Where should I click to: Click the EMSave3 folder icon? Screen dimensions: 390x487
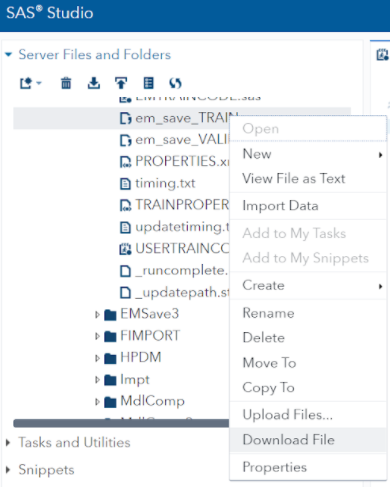point(110,315)
